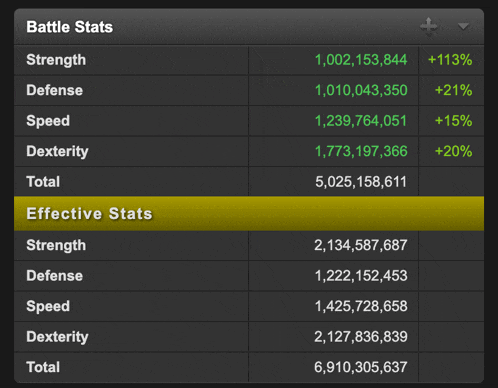Viewport: 498px width, 388px height.
Task: Click the +113% strength bonus
Action: click(x=450, y=60)
